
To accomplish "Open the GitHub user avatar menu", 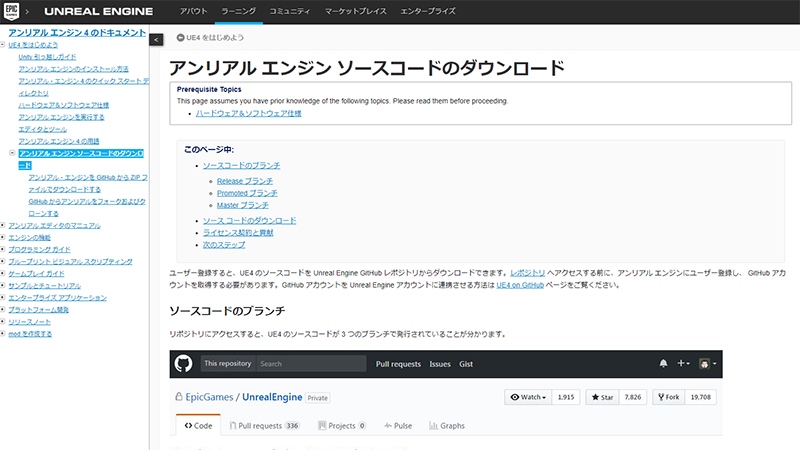I will coord(707,364).
